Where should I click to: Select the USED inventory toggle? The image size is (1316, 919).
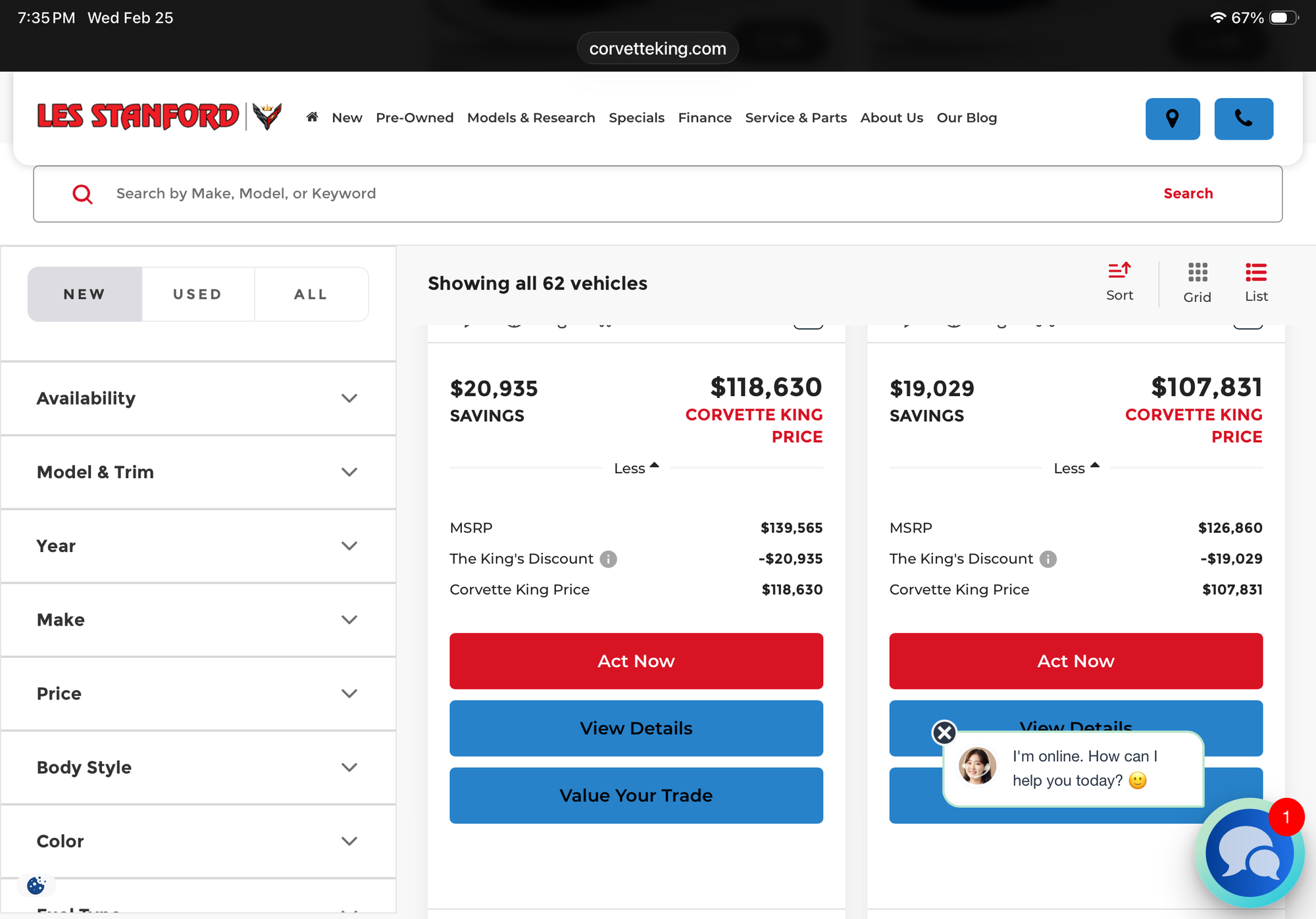(x=197, y=294)
